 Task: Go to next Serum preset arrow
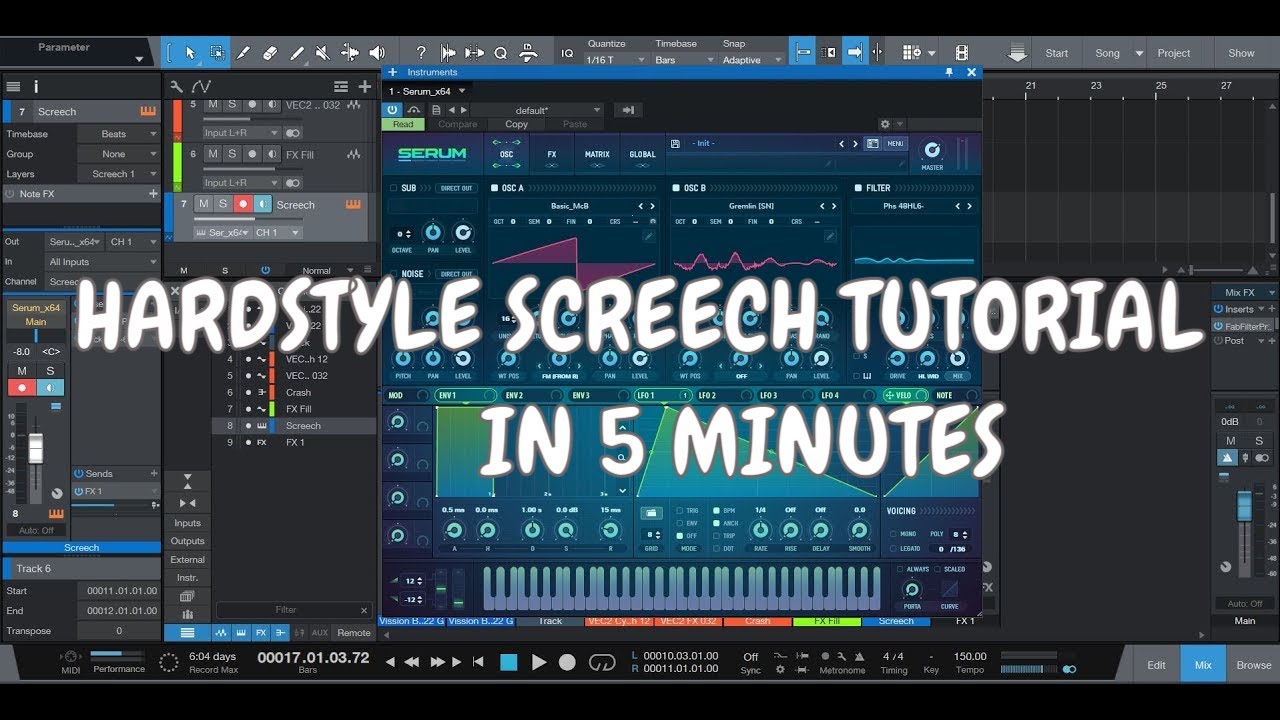click(x=855, y=143)
